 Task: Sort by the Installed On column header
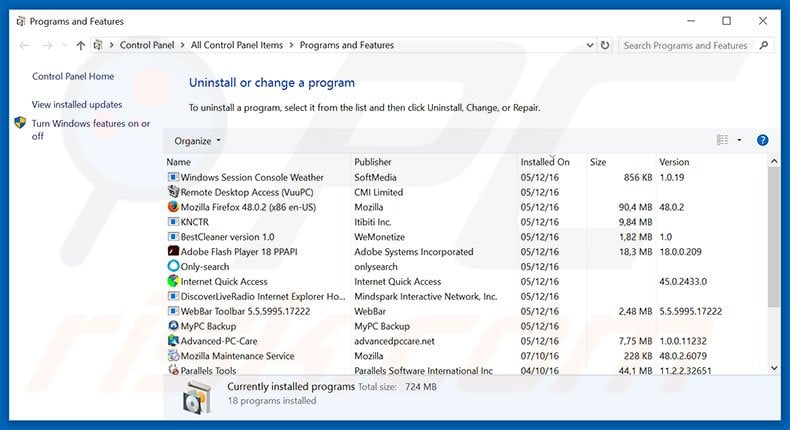pyautogui.click(x=545, y=162)
